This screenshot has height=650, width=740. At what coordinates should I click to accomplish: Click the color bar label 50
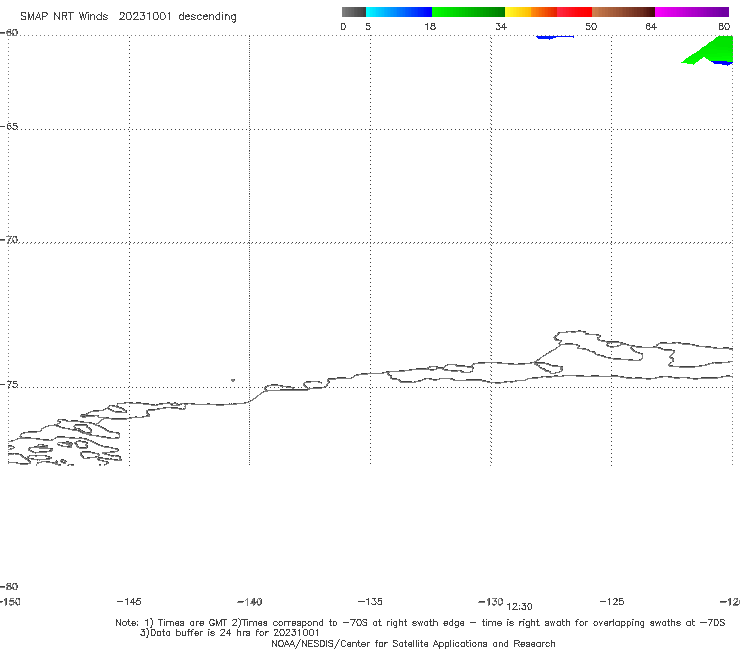coord(591,26)
